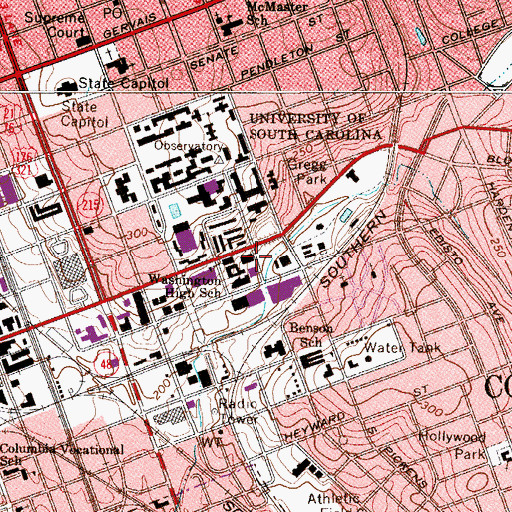Click the route 215 shield marker

point(90,205)
